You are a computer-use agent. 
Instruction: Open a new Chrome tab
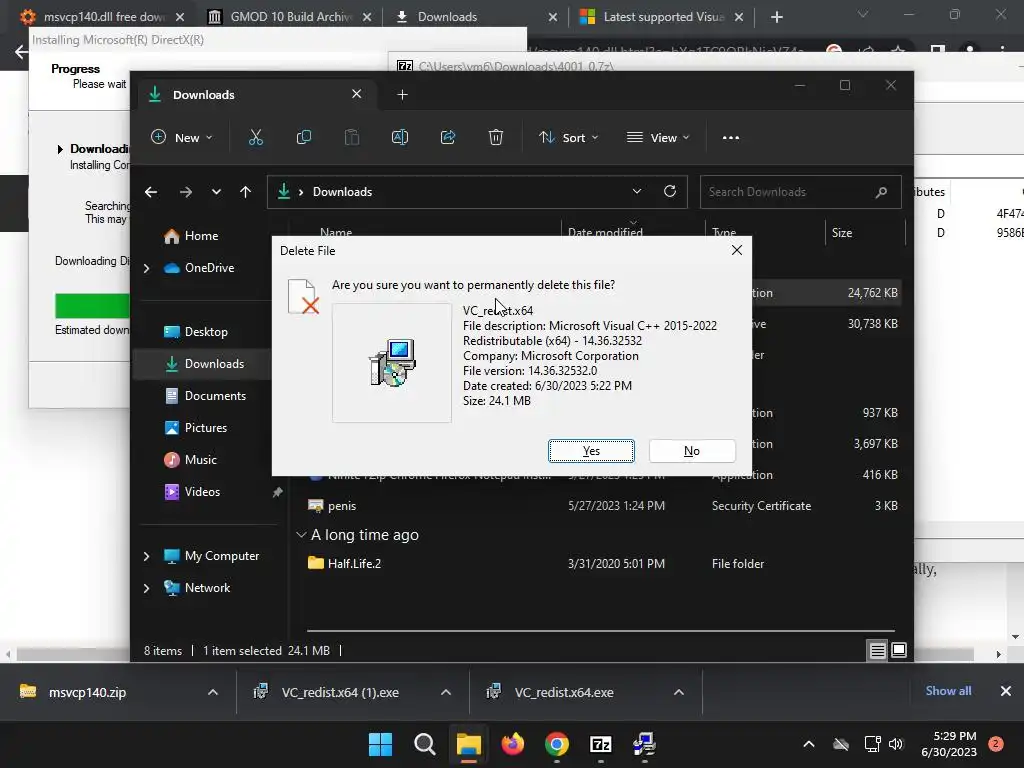[x=776, y=17]
